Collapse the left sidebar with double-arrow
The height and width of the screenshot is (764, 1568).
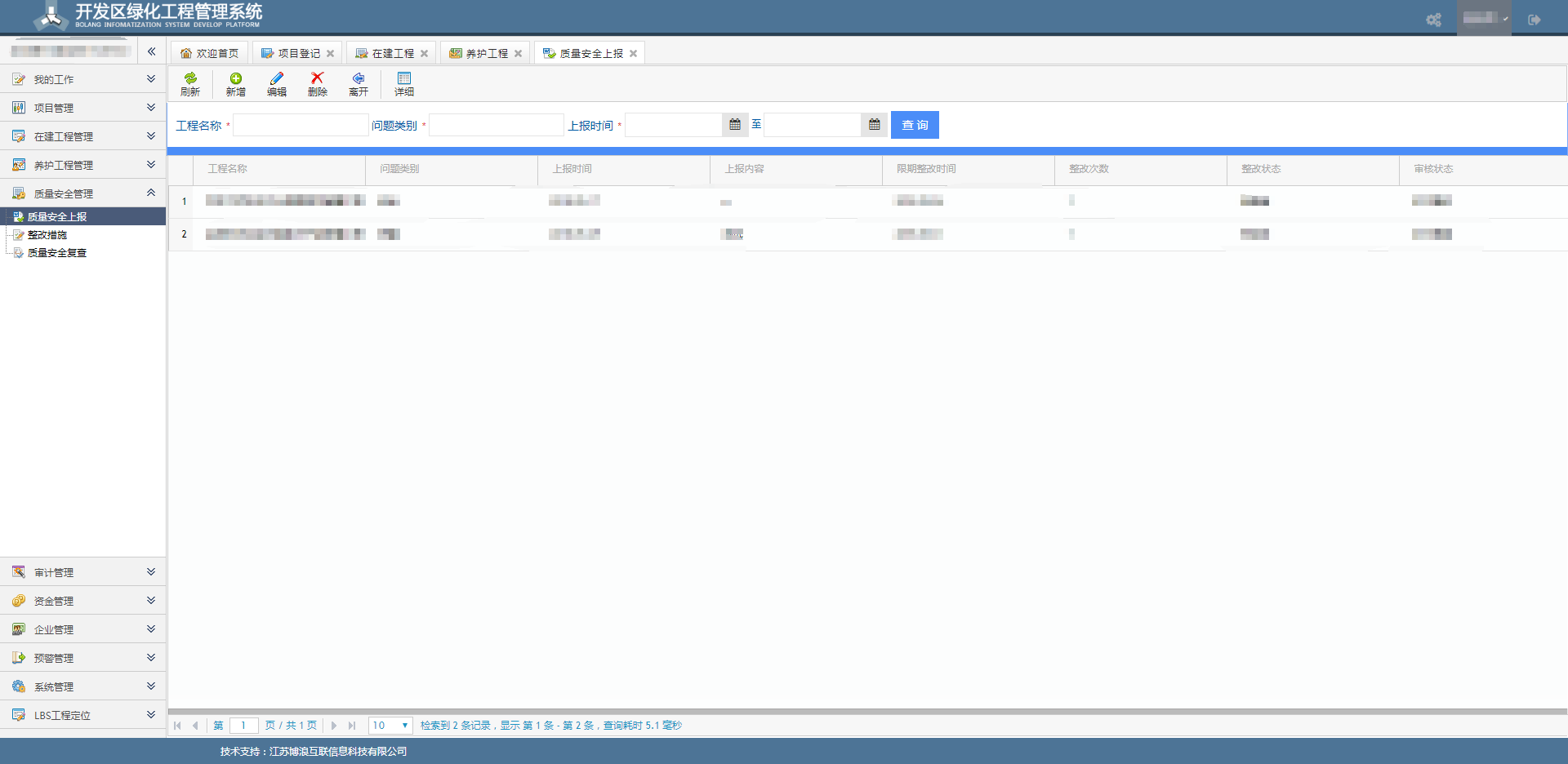tap(151, 51)
